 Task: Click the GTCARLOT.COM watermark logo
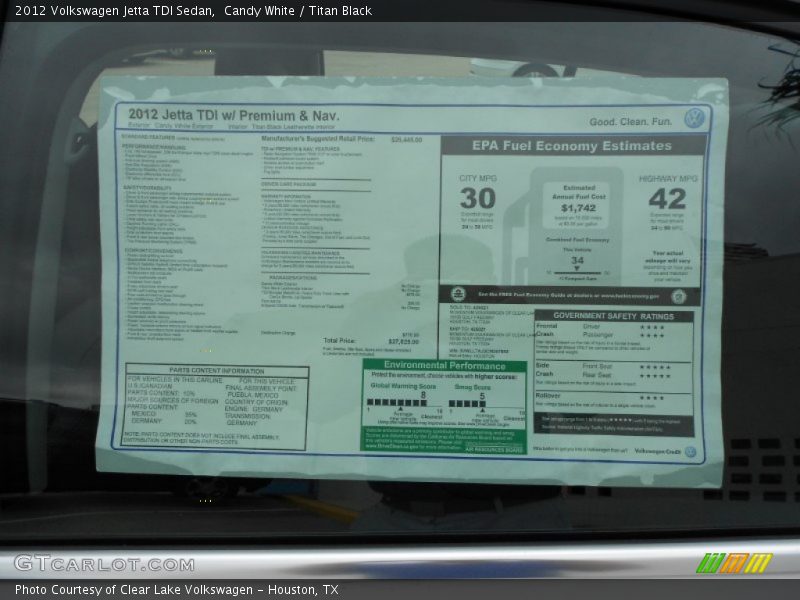point(104,563)
